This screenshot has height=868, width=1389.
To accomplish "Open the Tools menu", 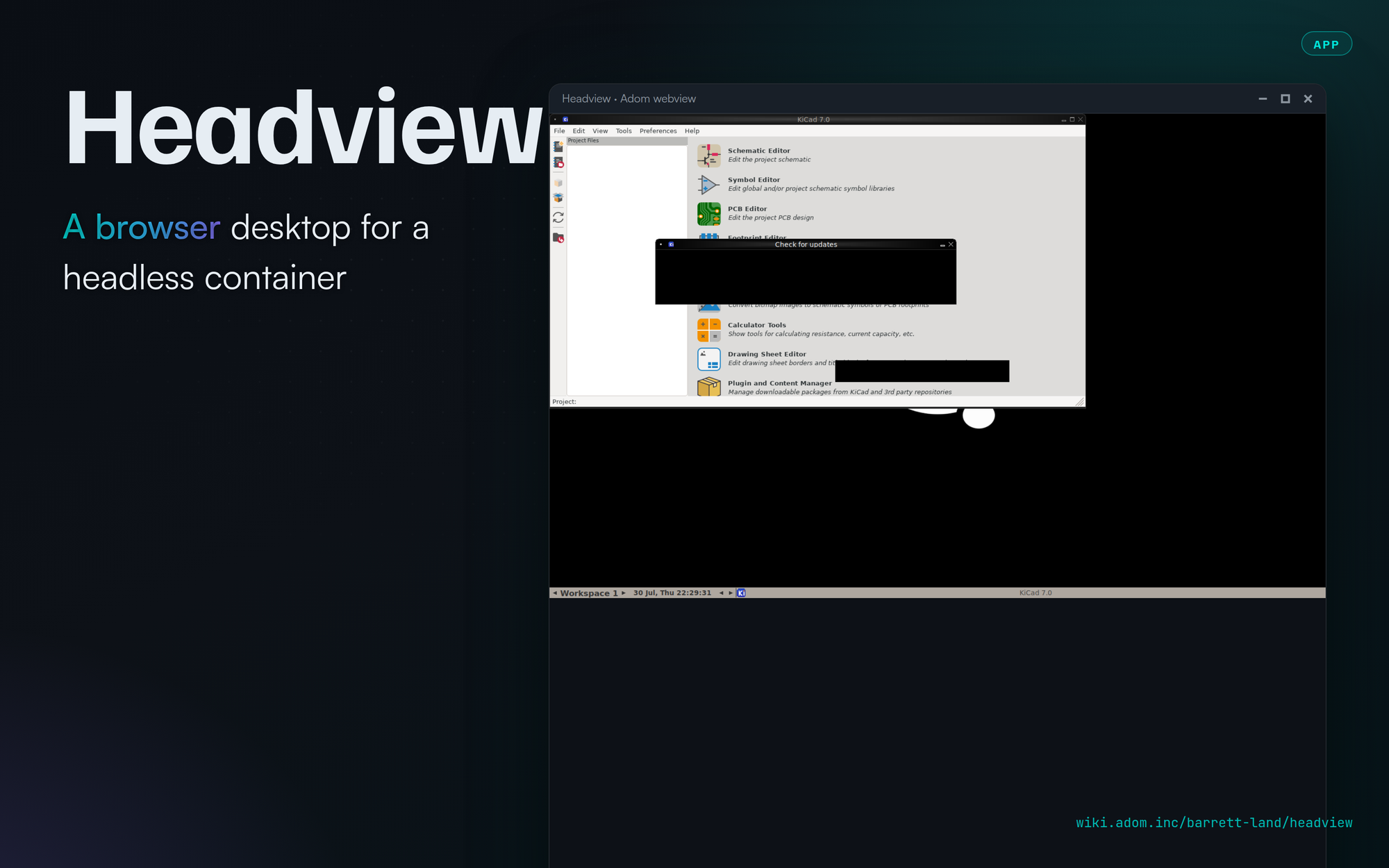I will click(624, 131).
